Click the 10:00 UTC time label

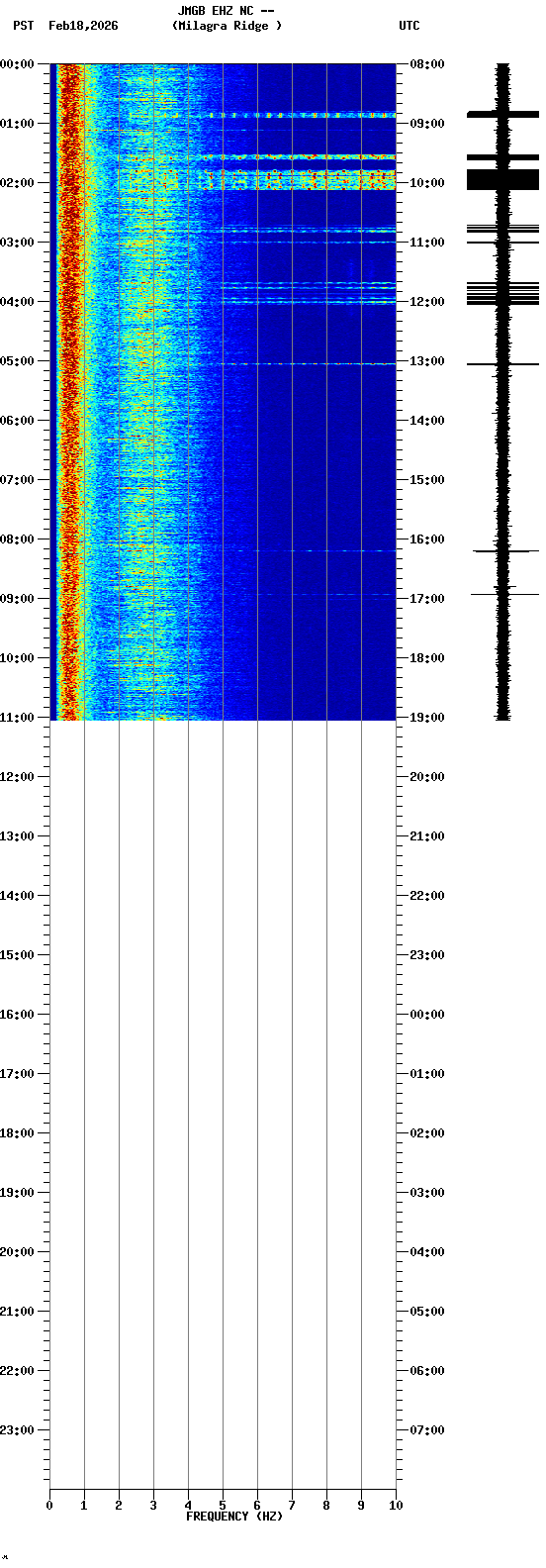[427, 183]
